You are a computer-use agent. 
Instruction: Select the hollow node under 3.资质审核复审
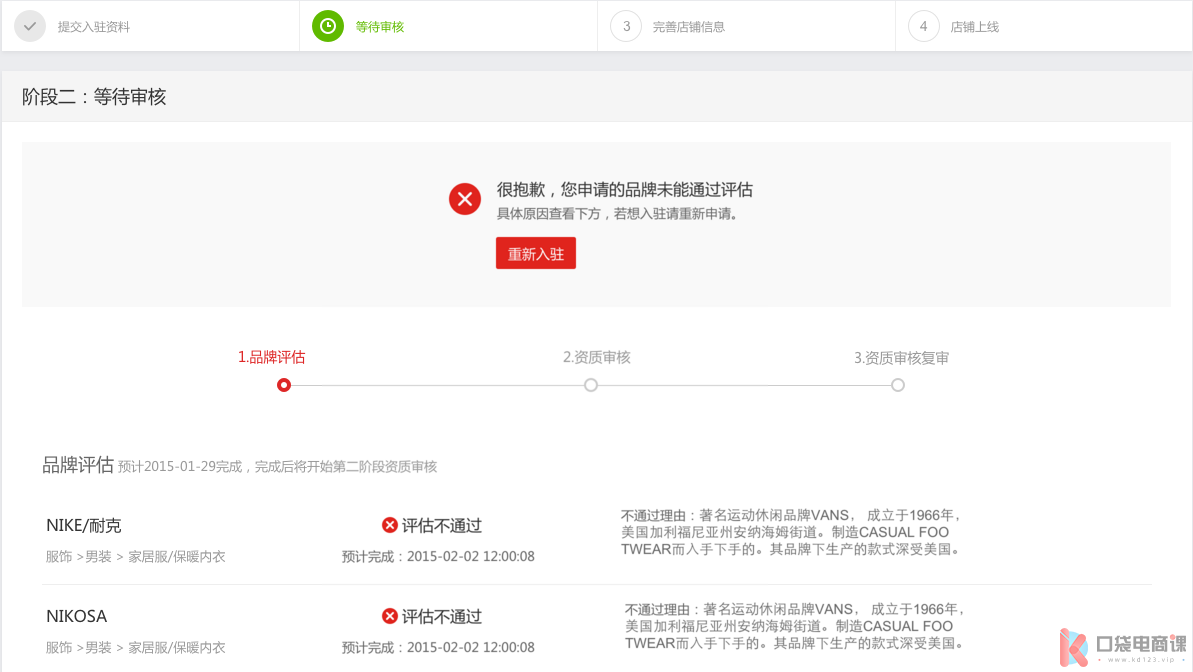[x=898, y=385]
